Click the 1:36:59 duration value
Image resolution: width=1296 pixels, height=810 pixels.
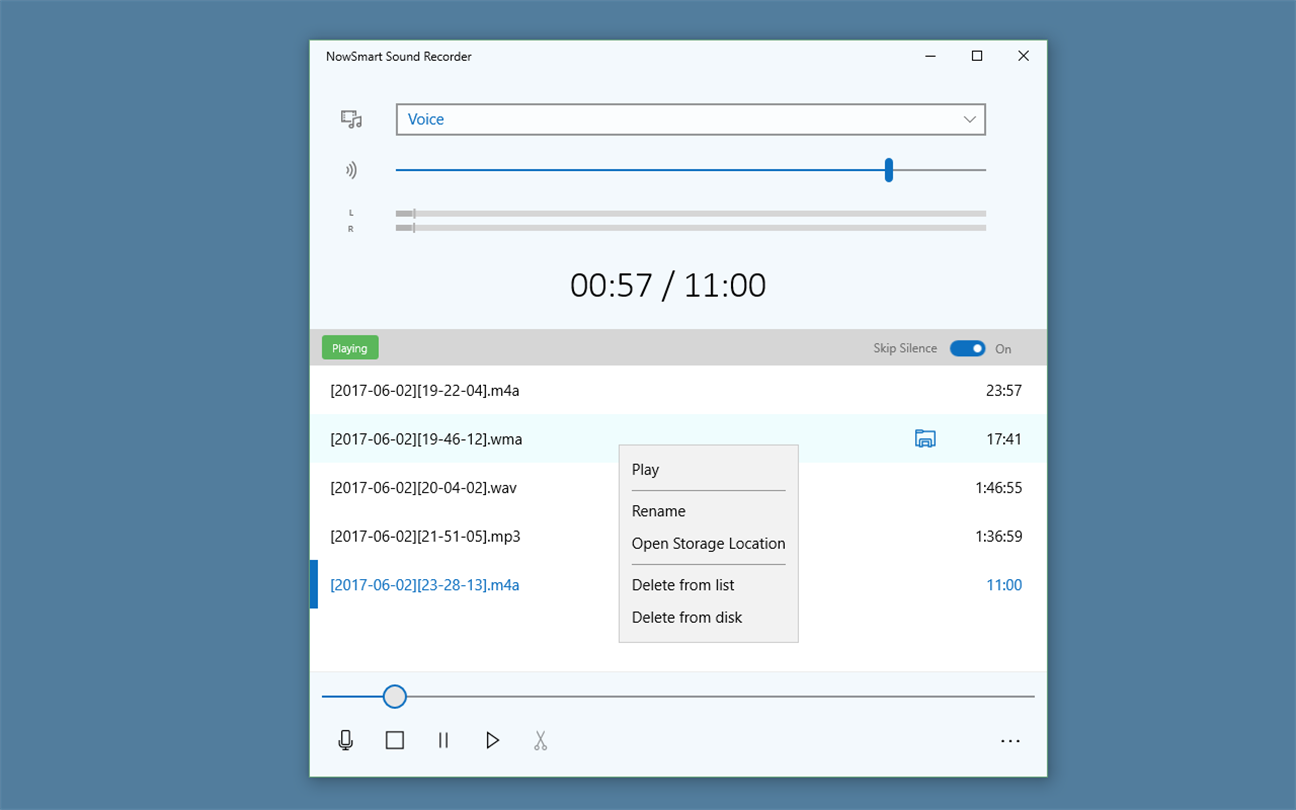pos(999,536)
